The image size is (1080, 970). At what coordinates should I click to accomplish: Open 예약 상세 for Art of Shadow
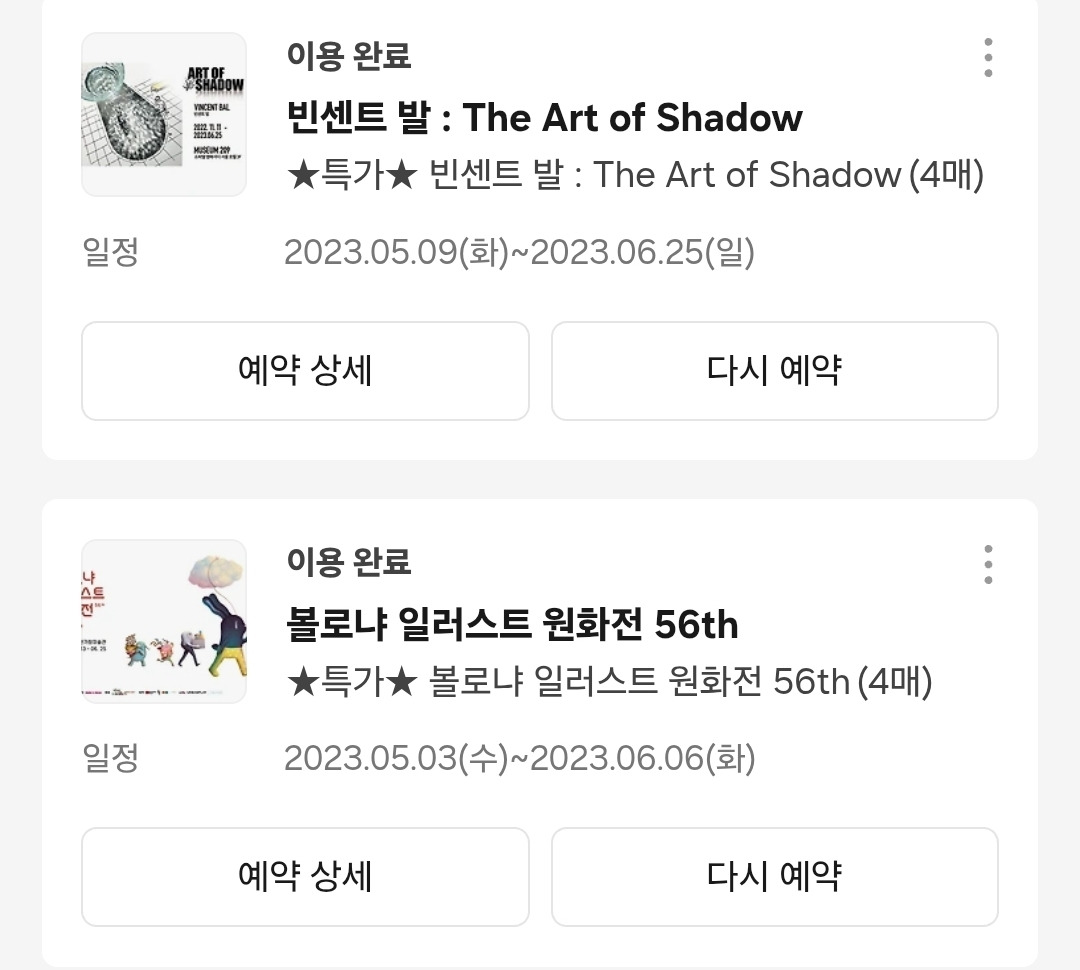(304, 371)
